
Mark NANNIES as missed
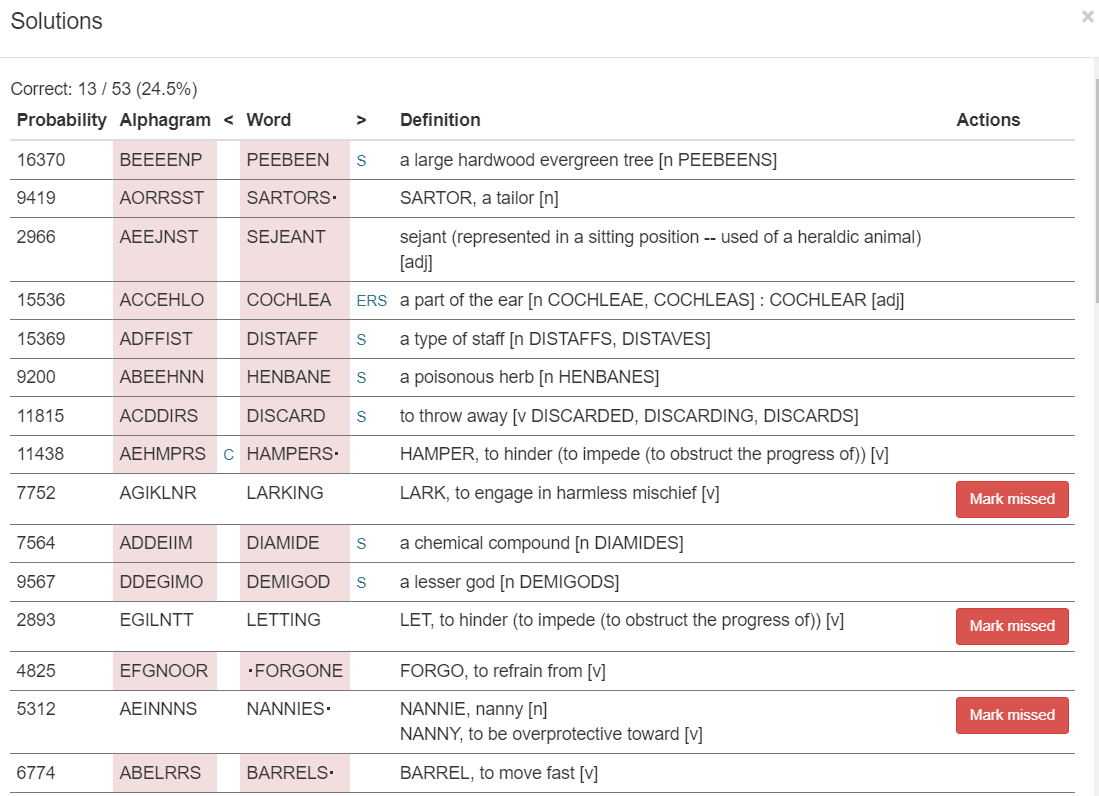click(x=1012, y=715)
